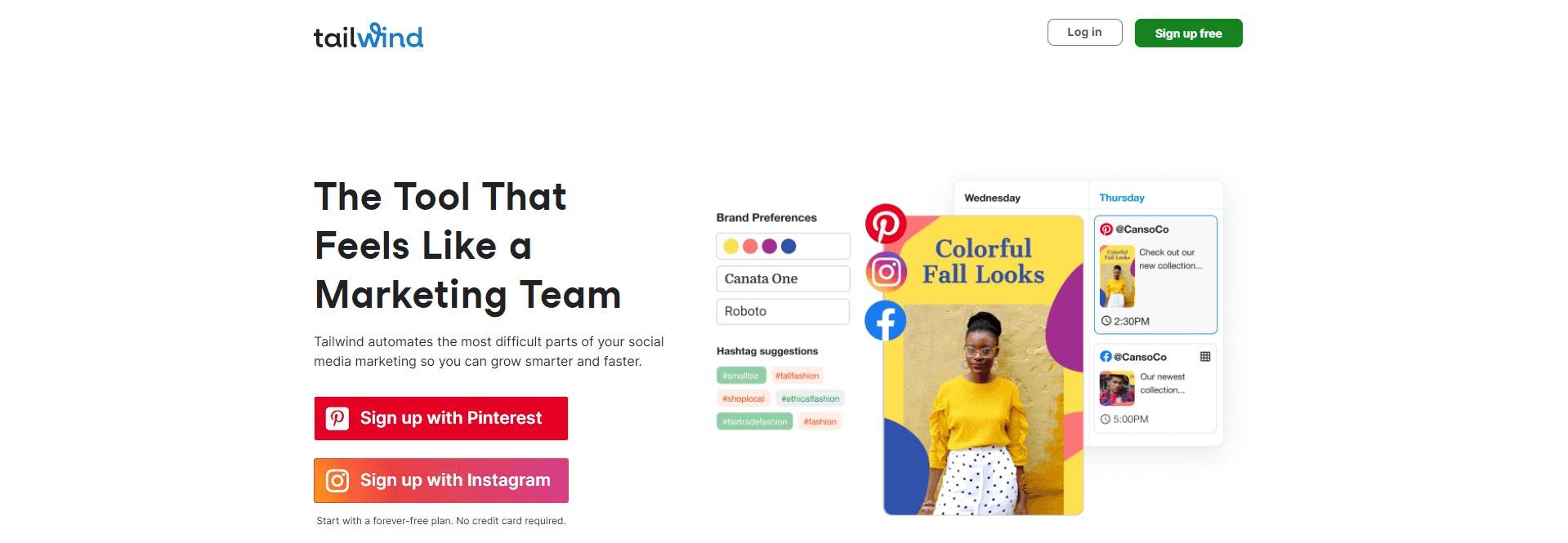Select the #fallfashion hashtag suggestion

[x=797, y=376]
